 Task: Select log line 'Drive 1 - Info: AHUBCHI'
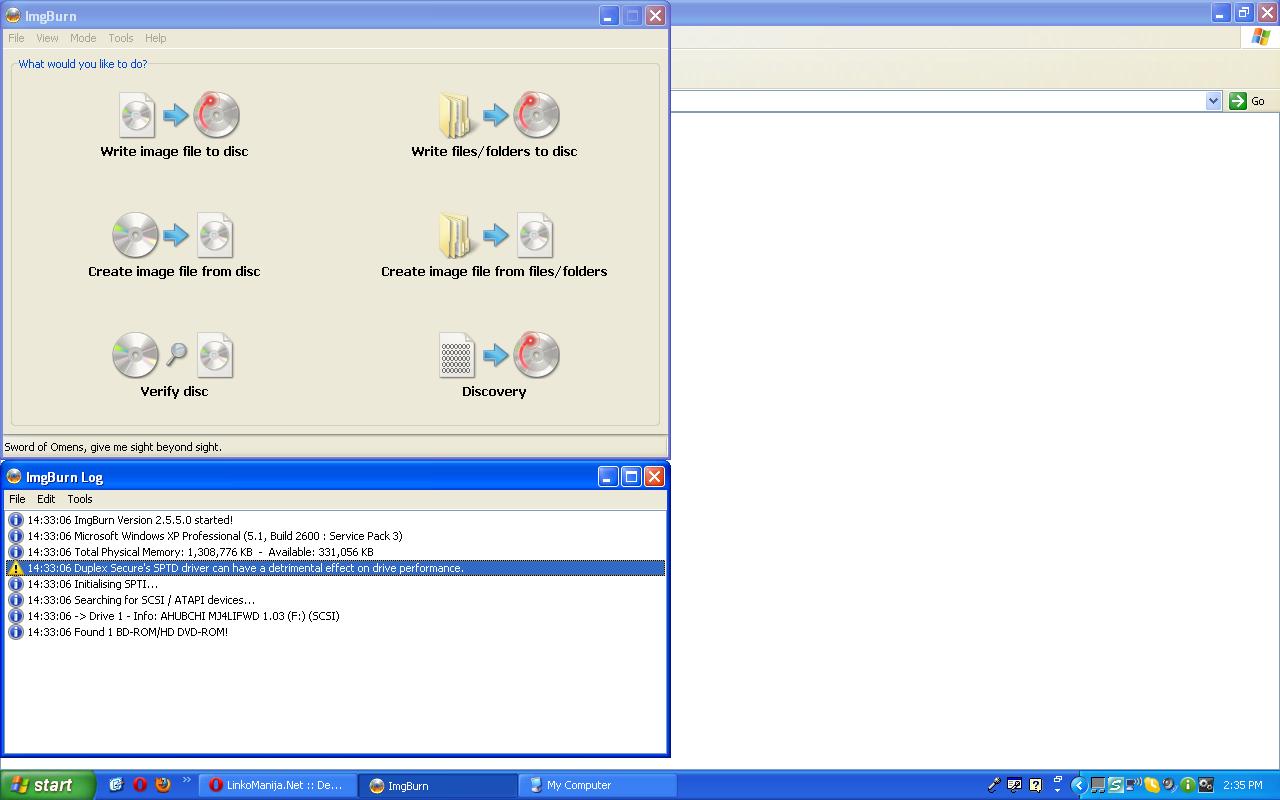[x=335, y=616]
